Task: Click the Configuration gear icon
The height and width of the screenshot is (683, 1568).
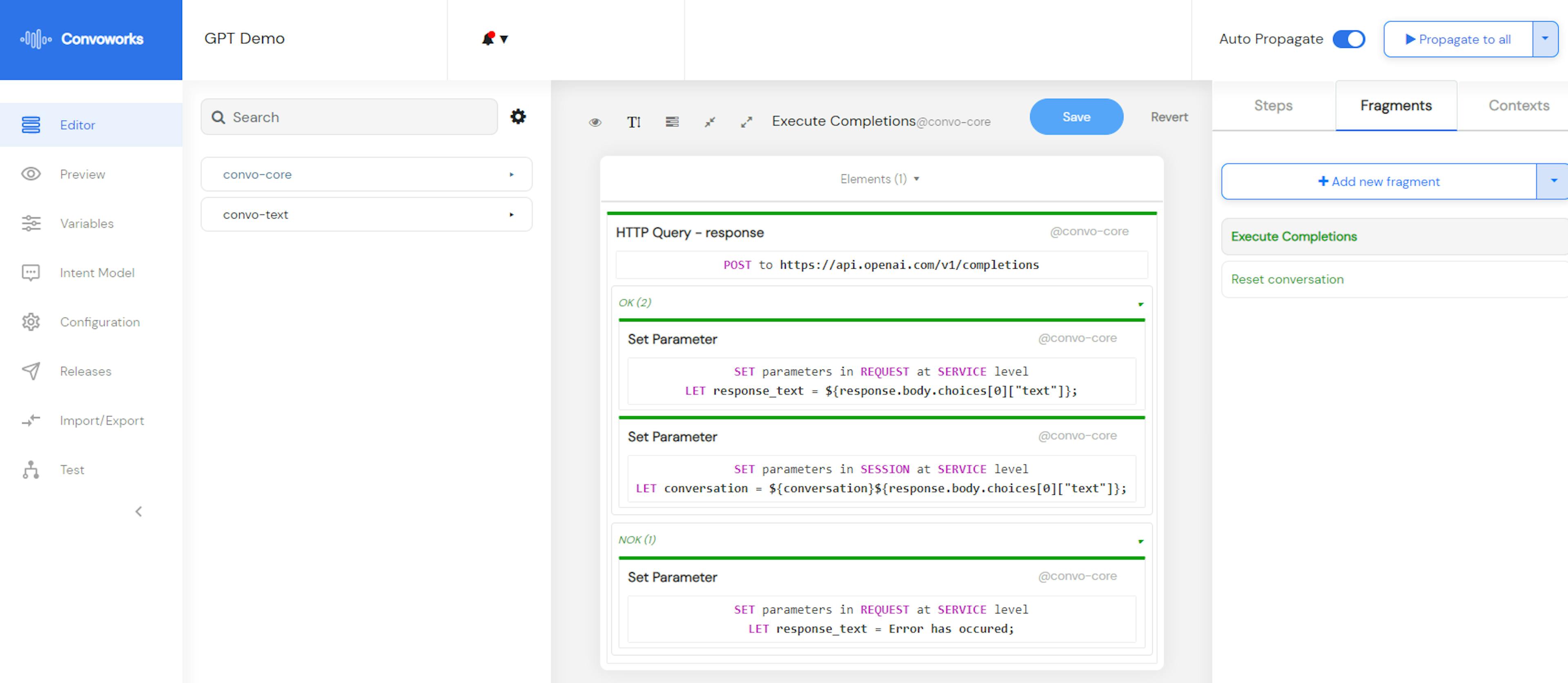Action: point(31,322)
